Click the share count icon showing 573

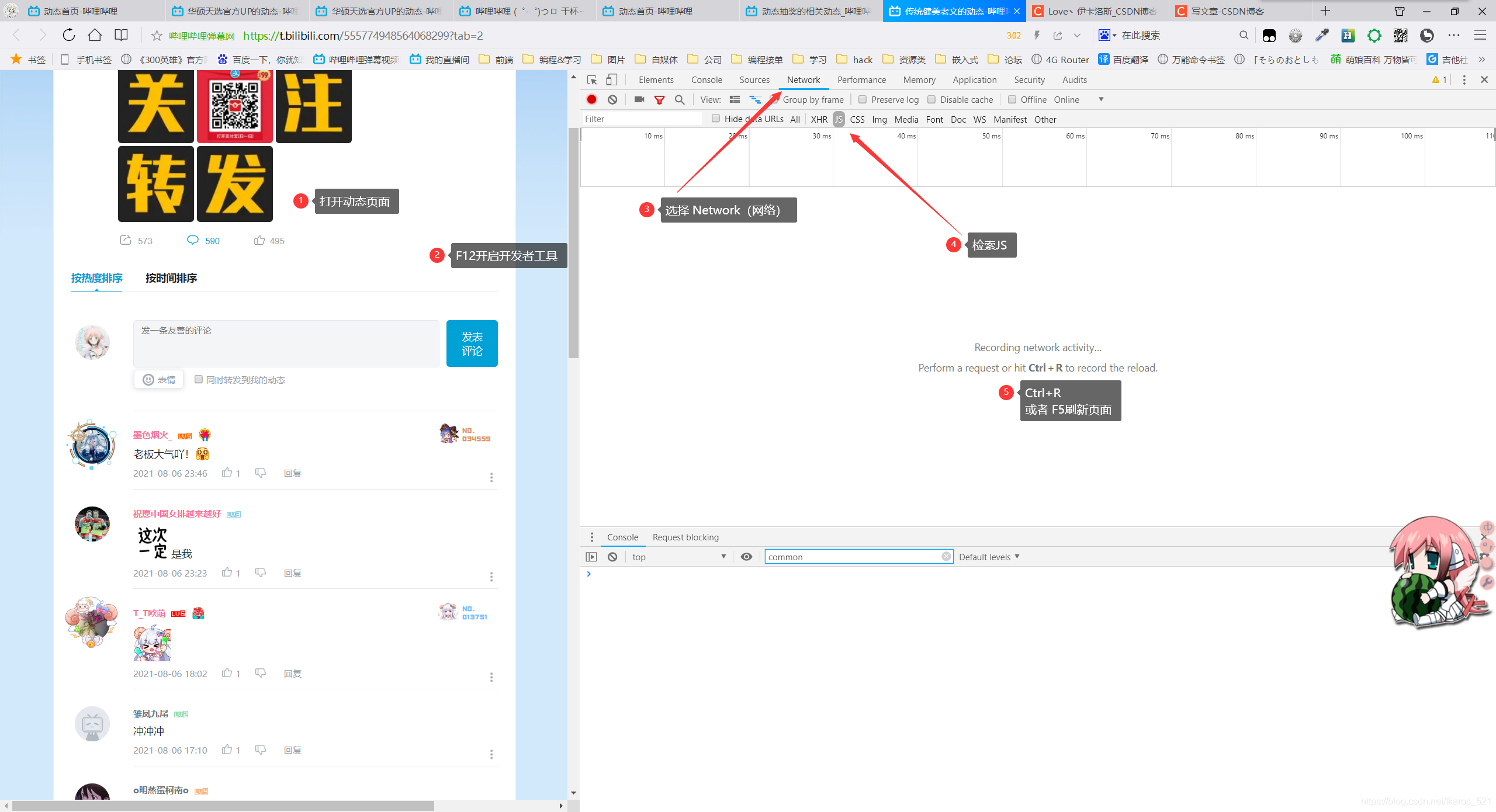point(126,241)
